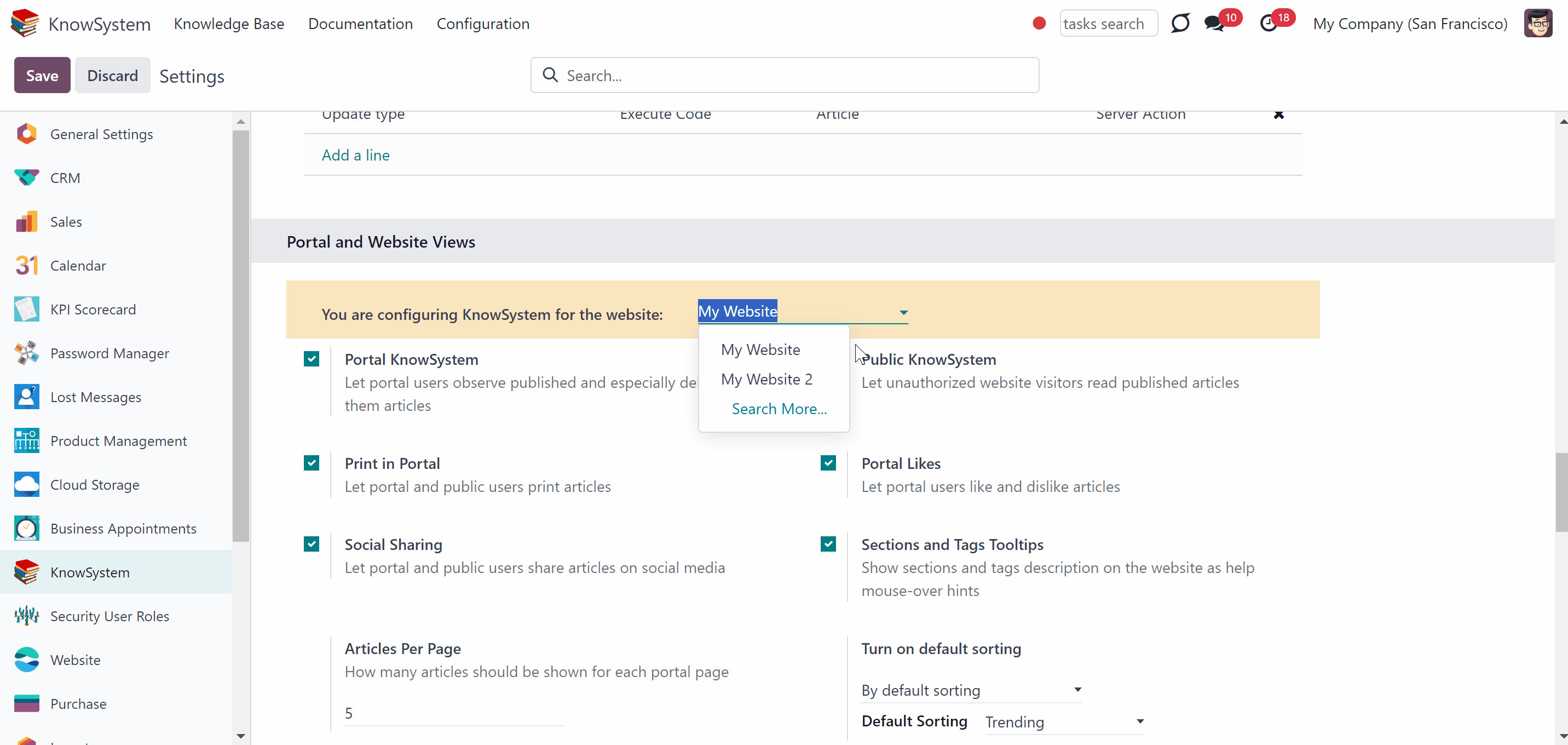Open the Business Appointments sidebar icon

[x=27, y=529]
